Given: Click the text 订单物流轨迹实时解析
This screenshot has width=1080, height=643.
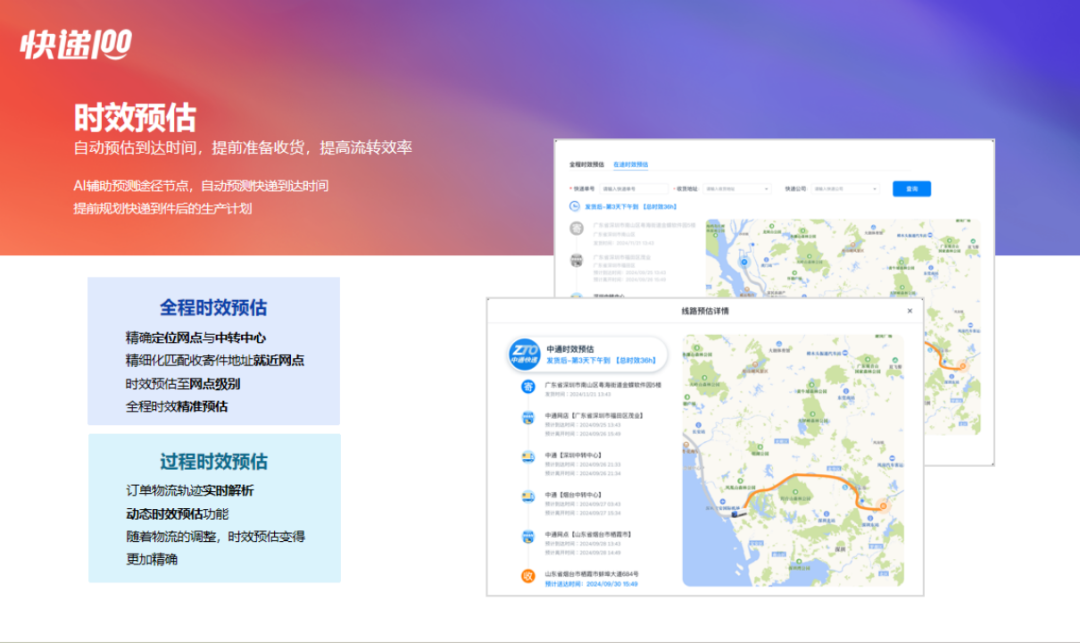Looking at the screenshot, I should 189,490.
